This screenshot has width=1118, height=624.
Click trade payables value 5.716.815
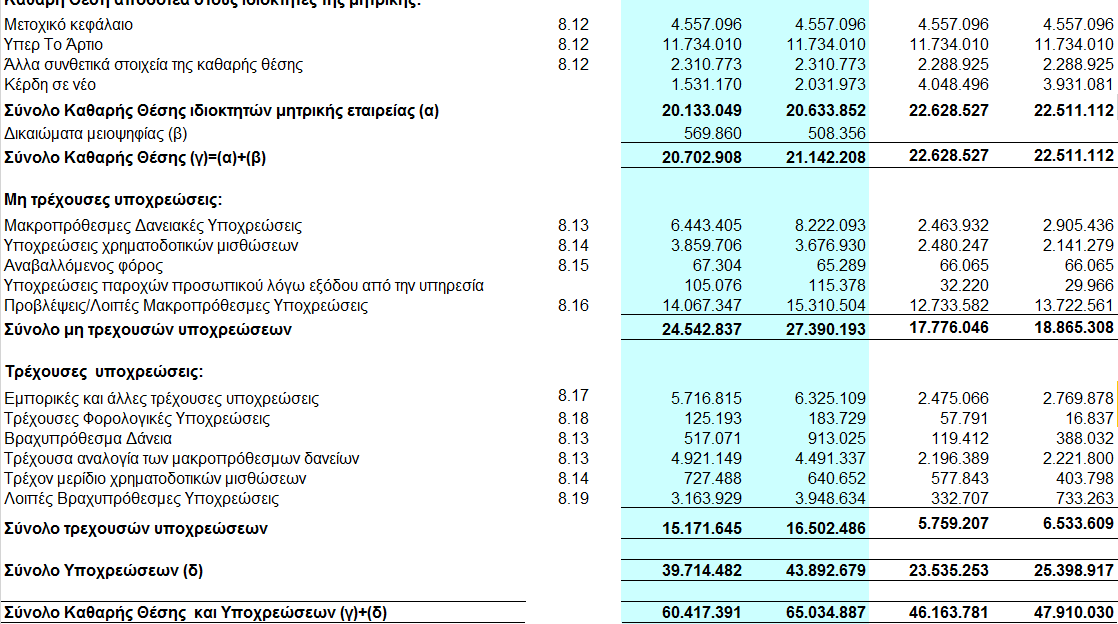(x=706, y=399)
